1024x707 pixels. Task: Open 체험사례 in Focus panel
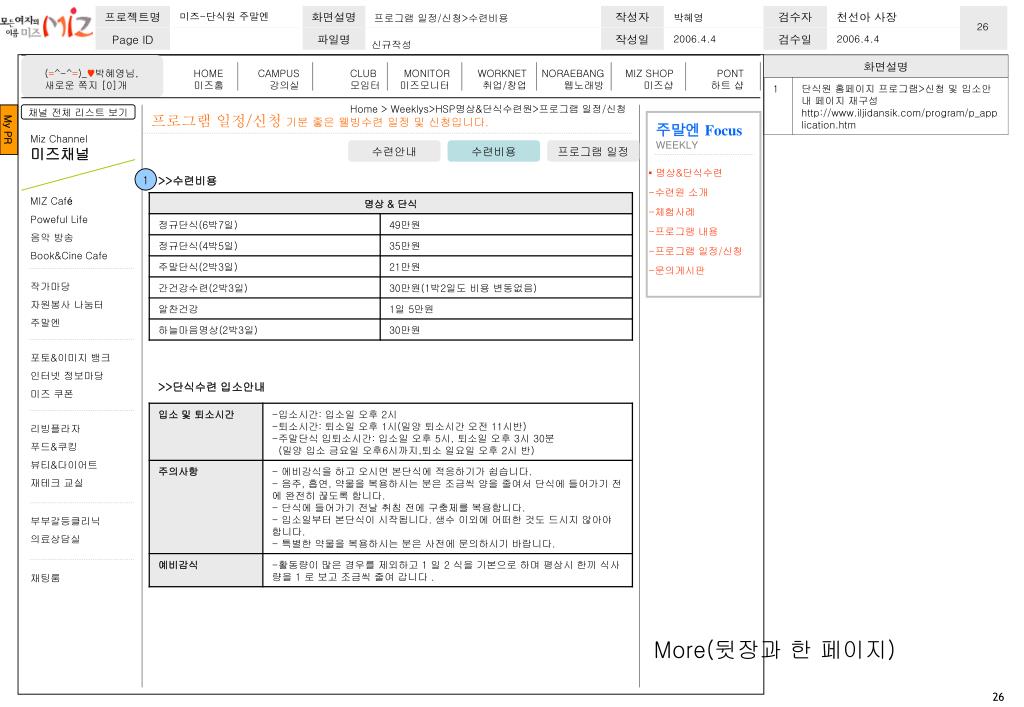pyautogui.click(x=673, y=212)
